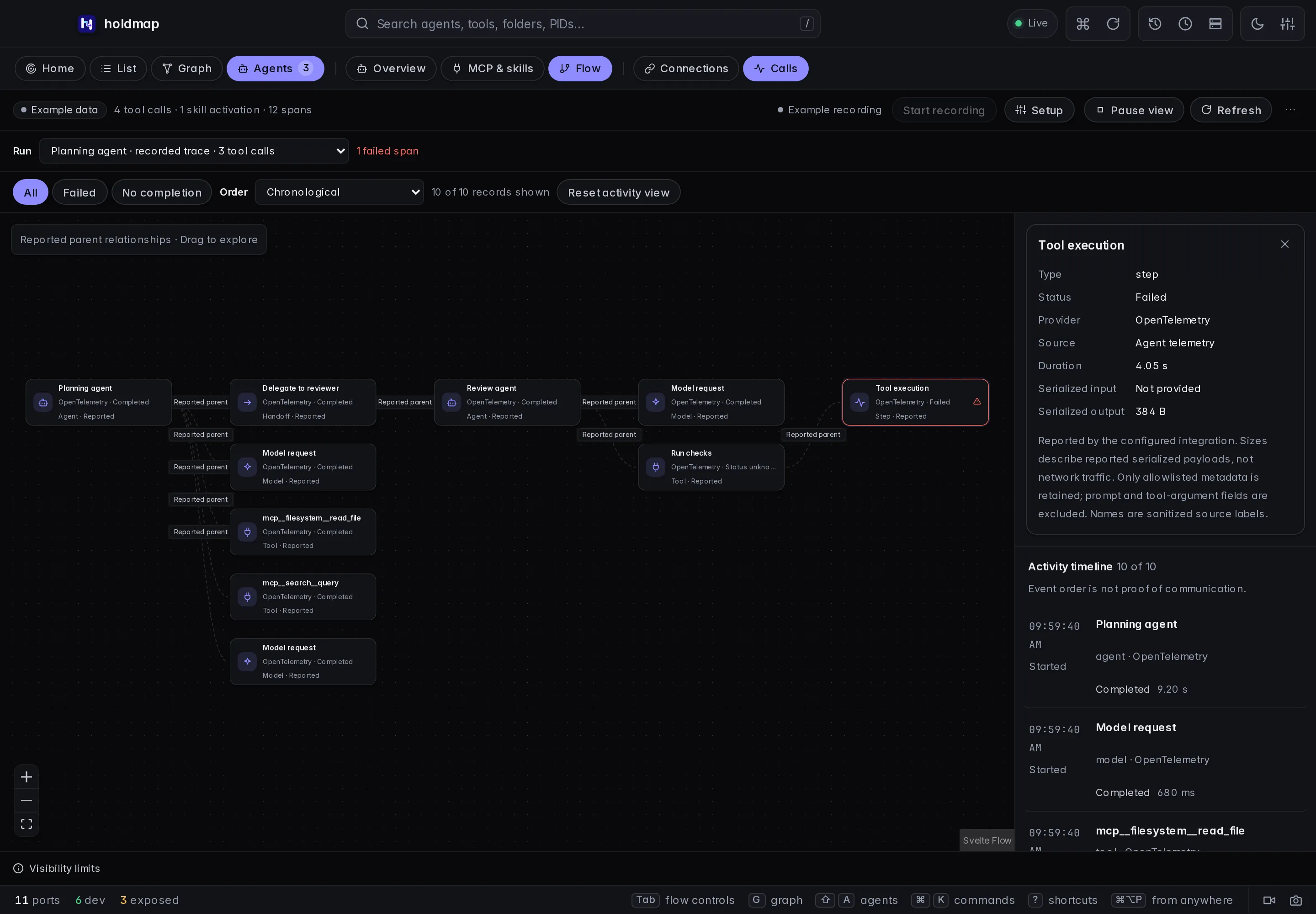
Task: Select the All filter pill
Action: pyautogui.click(x=30, y=192)
